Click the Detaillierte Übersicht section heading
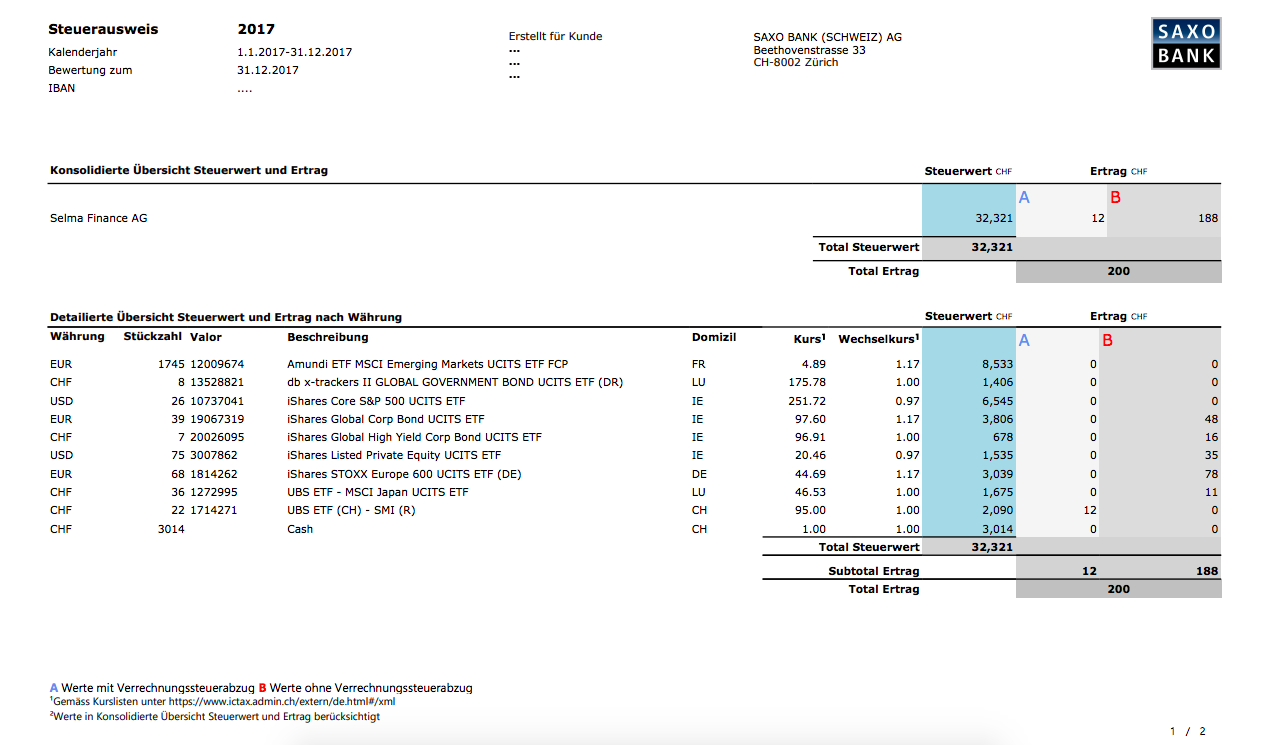 (x=226, y=317)
